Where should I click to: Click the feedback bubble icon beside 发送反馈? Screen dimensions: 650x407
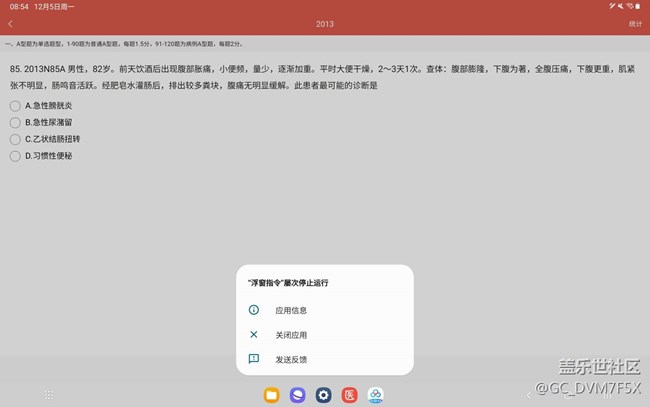pyautogui.click(x=253, y=359)
